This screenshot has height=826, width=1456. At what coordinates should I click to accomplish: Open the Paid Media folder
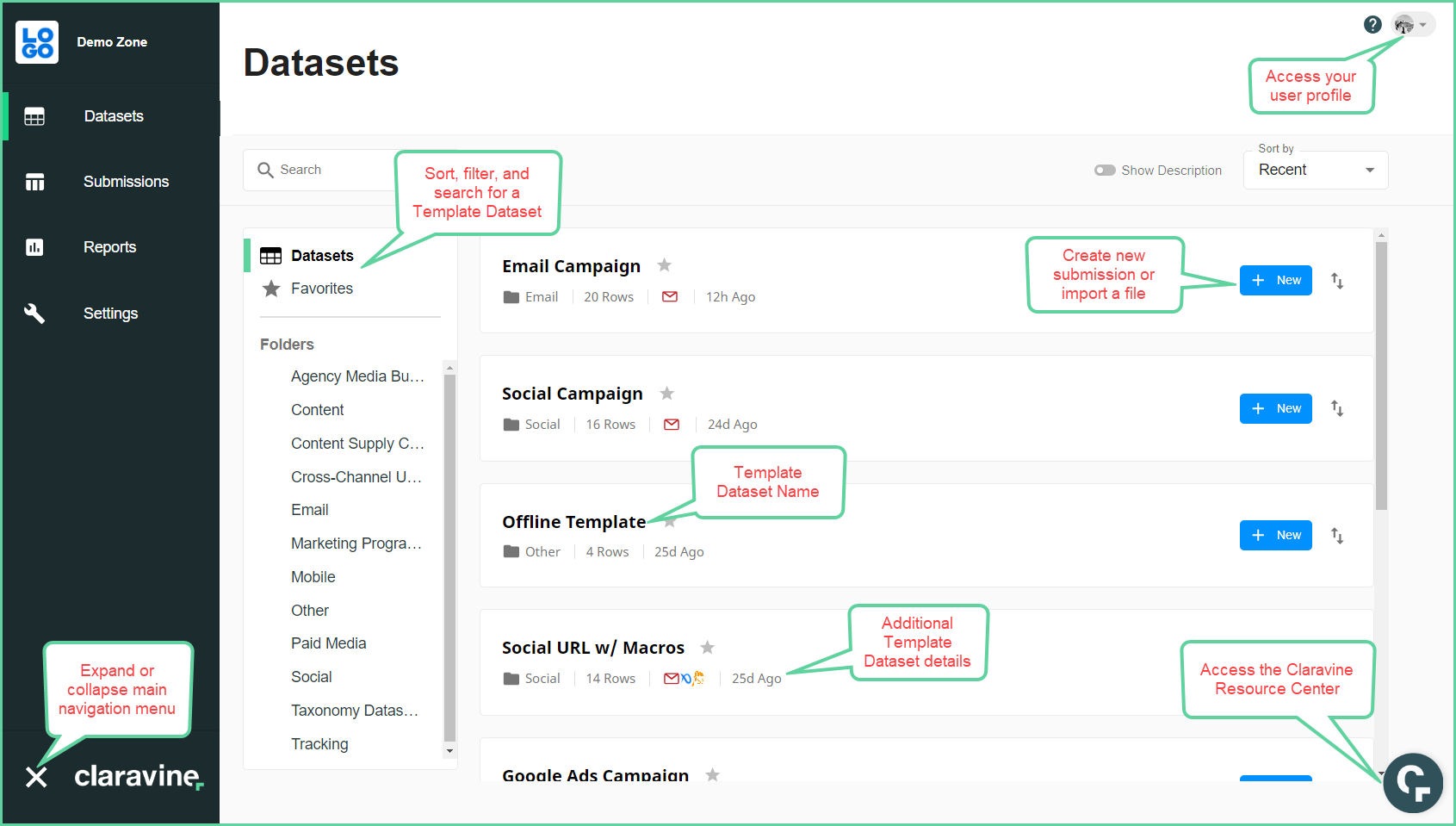[x=329, y=643]
